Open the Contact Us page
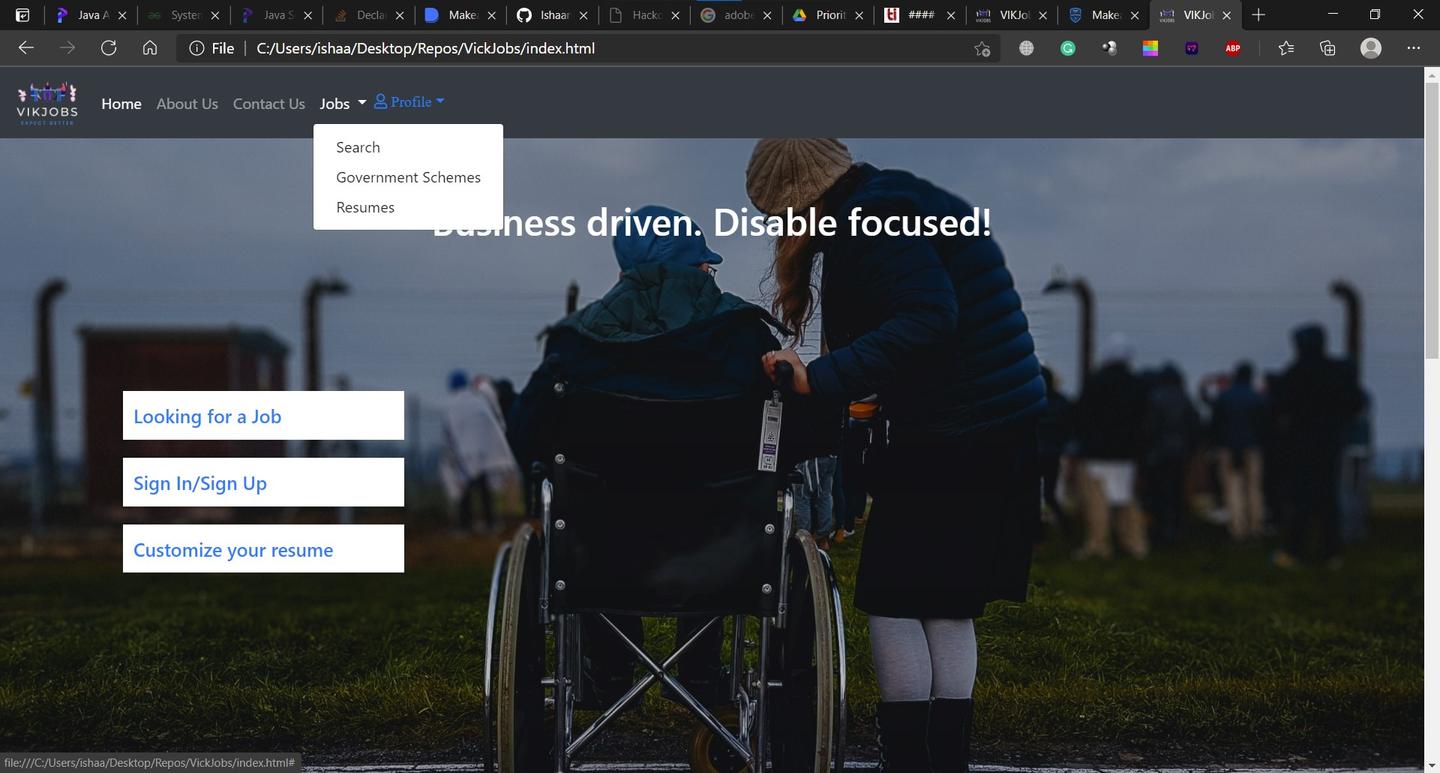Image resolution: width=1440 pixels, height=773 pixels. (x=269, y=104)
